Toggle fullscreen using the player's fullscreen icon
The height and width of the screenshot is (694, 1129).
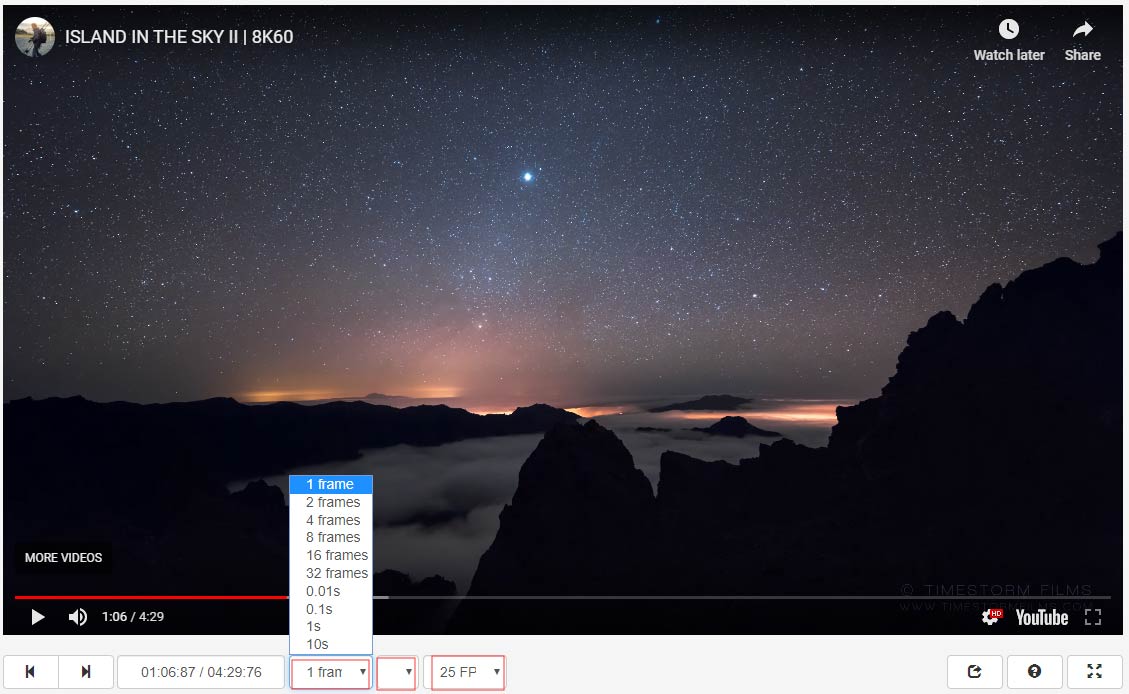(1093, 617)
